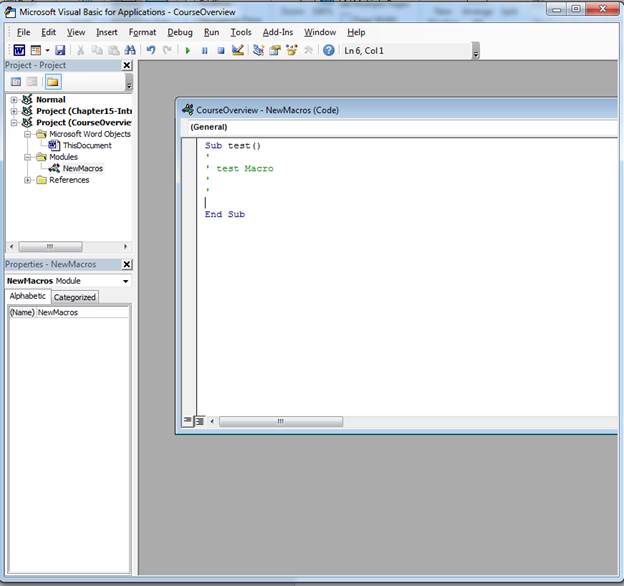Click the Cut scissors icon
The image size is (624, 586).
pos(80,50)
